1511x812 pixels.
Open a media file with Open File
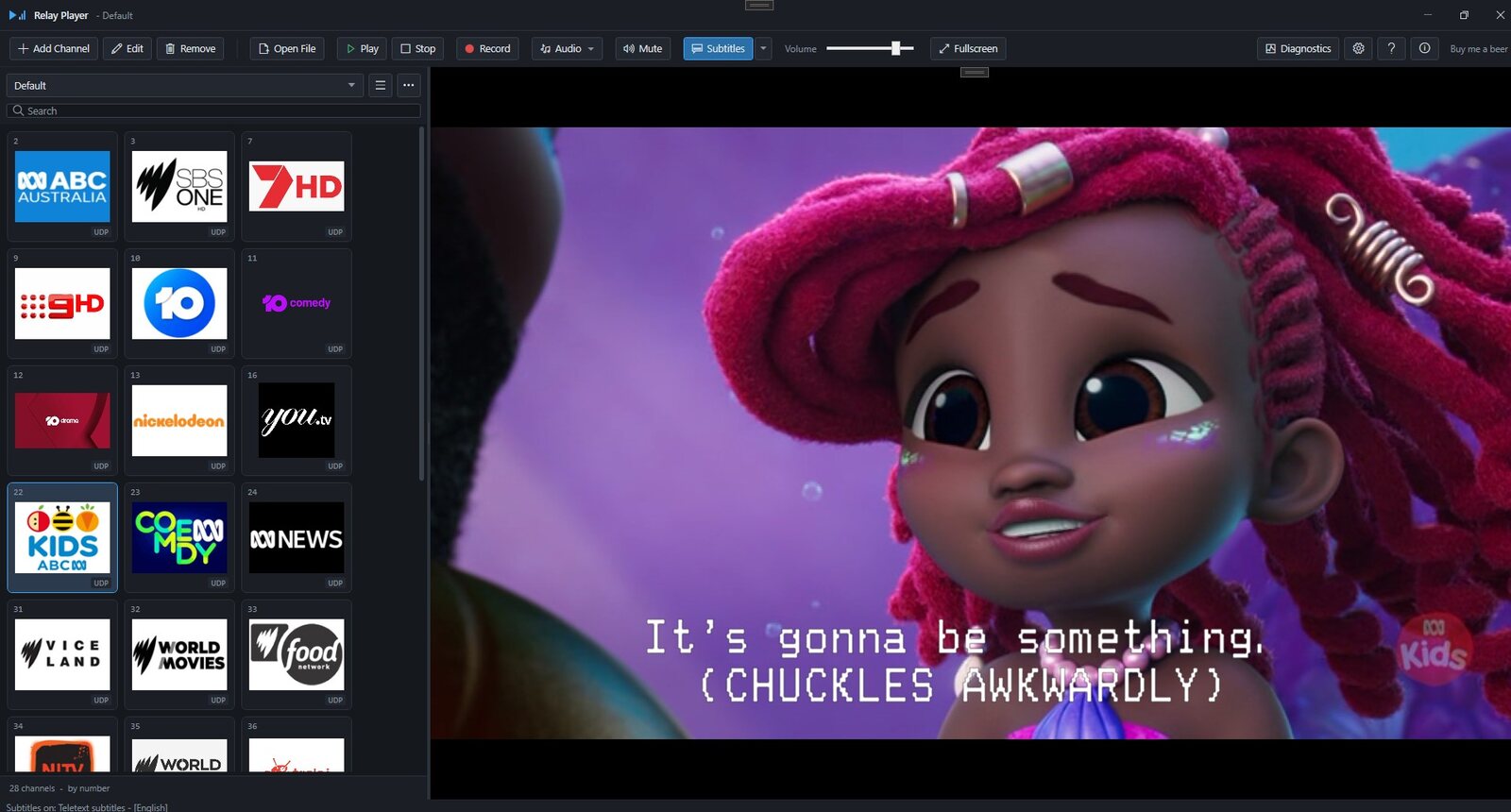(287, 48)
